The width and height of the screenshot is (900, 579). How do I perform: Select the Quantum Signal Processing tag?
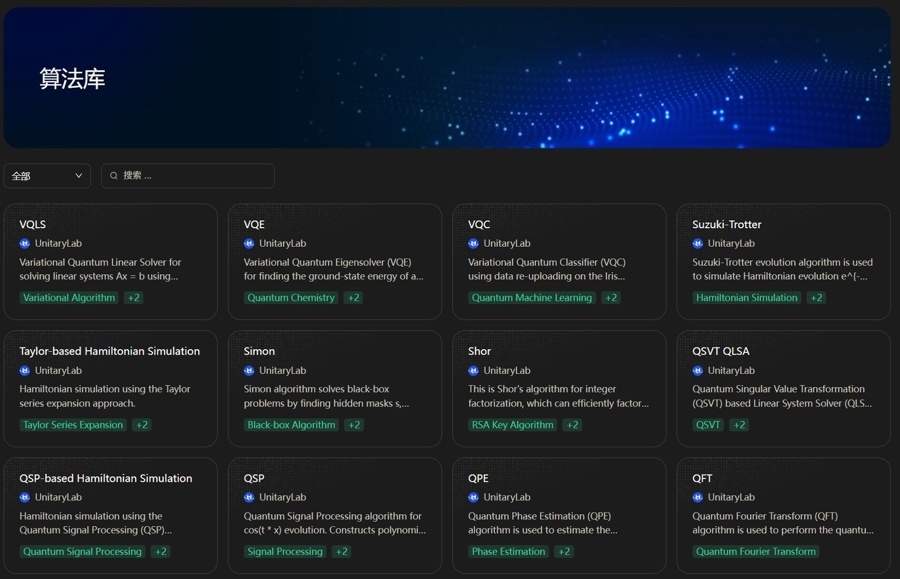[82, 551]
